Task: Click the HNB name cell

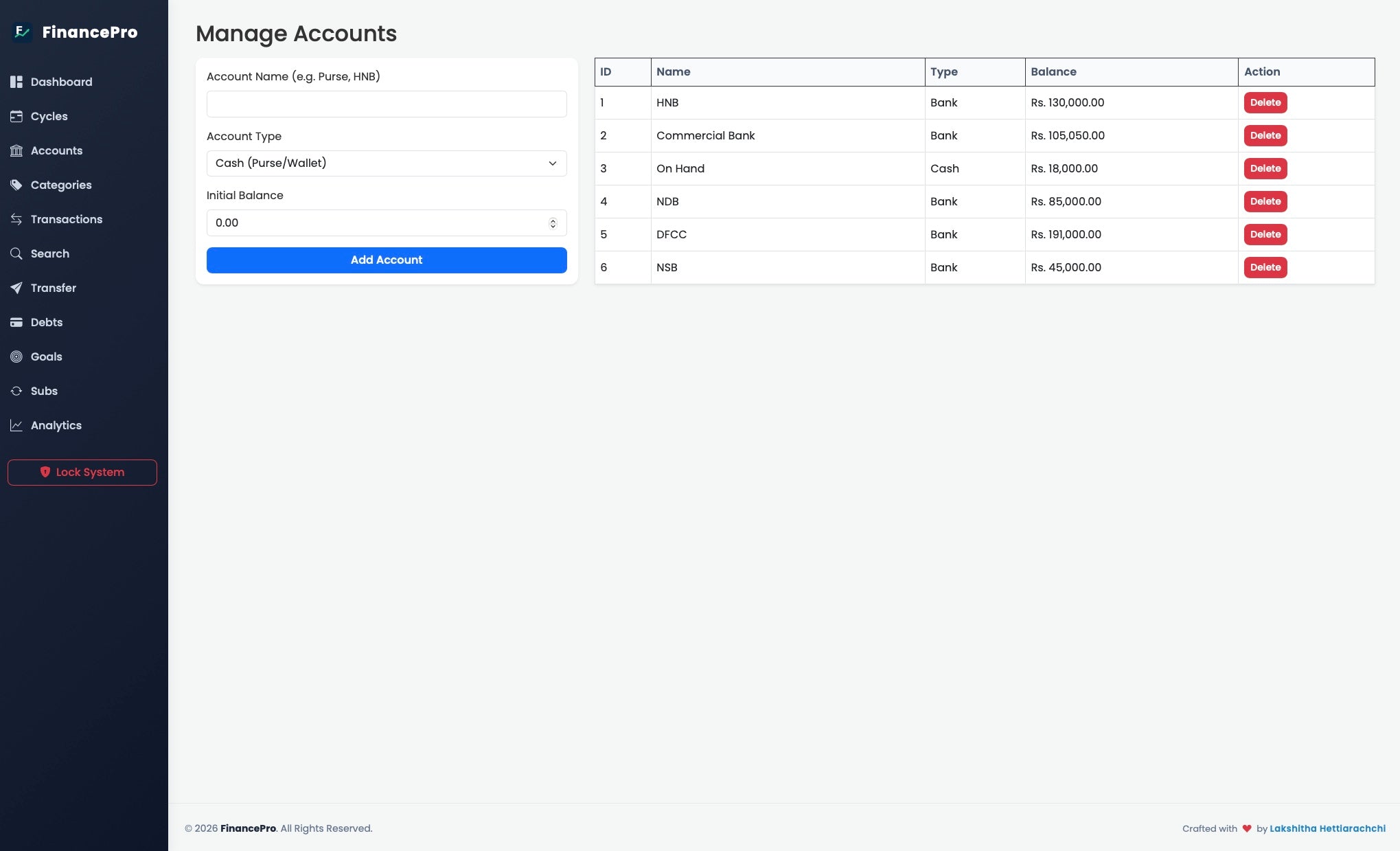Action: pos(788,102)
